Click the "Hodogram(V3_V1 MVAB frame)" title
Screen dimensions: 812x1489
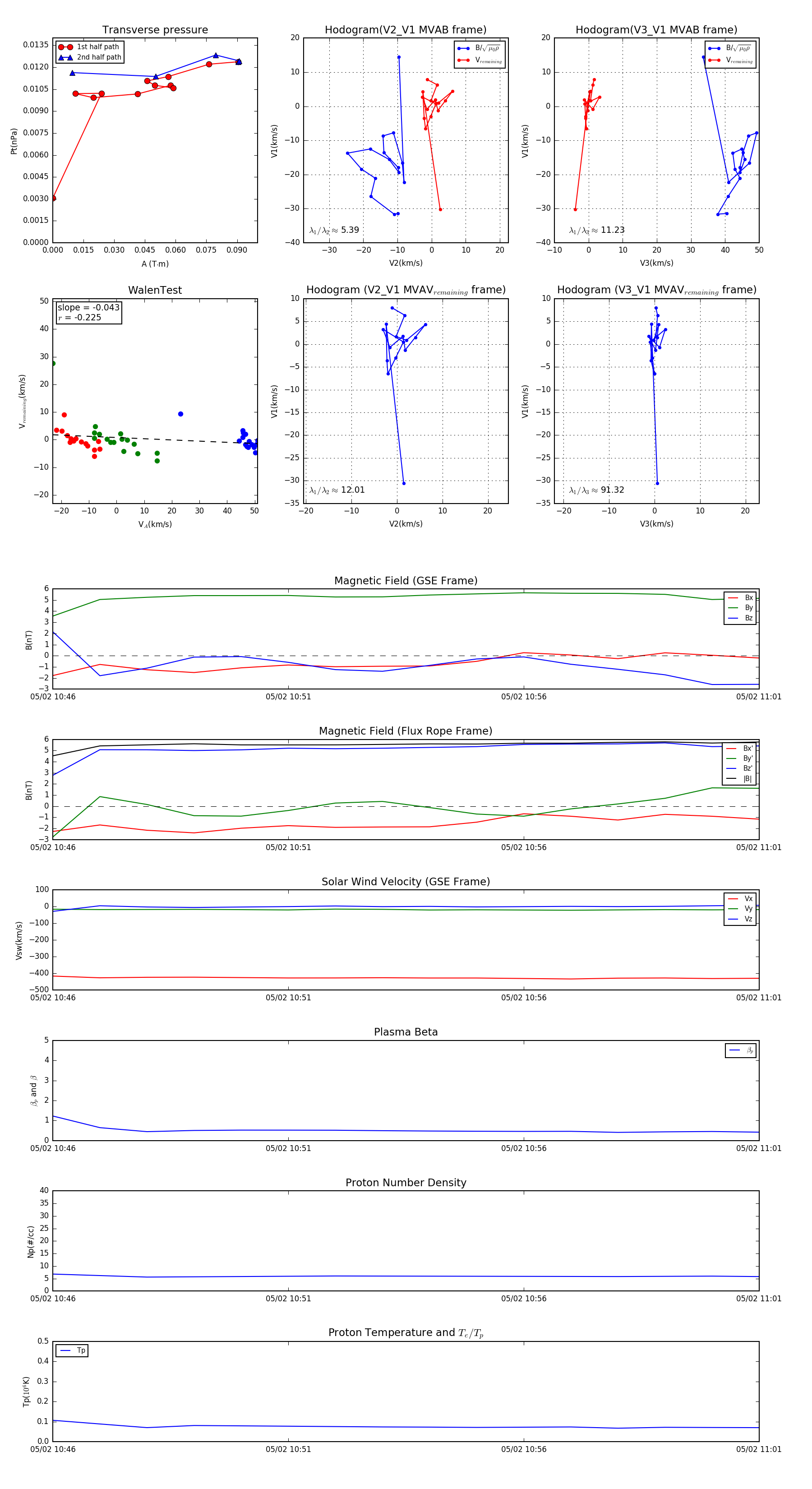pyautogui.click(x=656, y=30)
